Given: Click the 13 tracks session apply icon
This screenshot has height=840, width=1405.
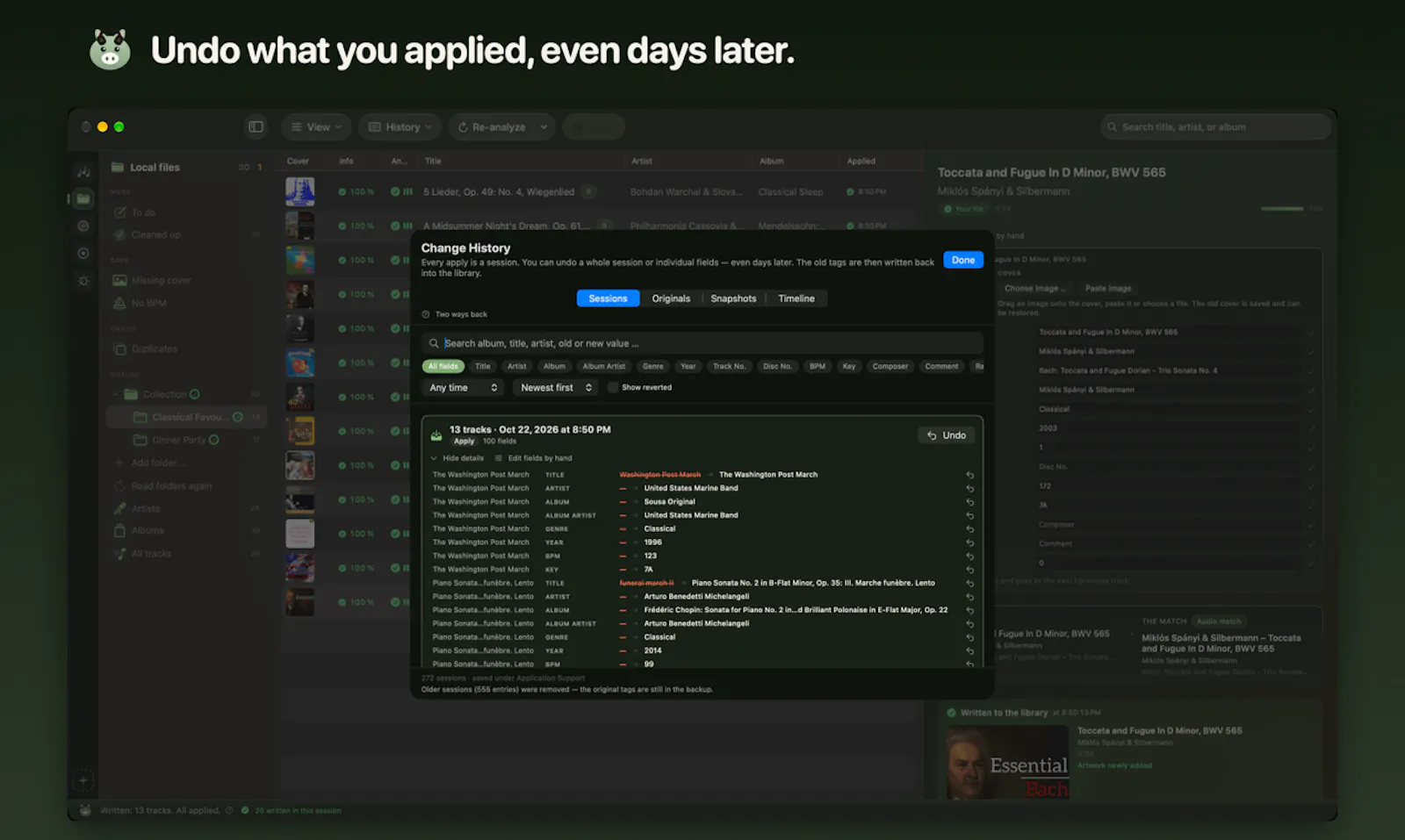Looking at the screenshot, I should point(436,435).
